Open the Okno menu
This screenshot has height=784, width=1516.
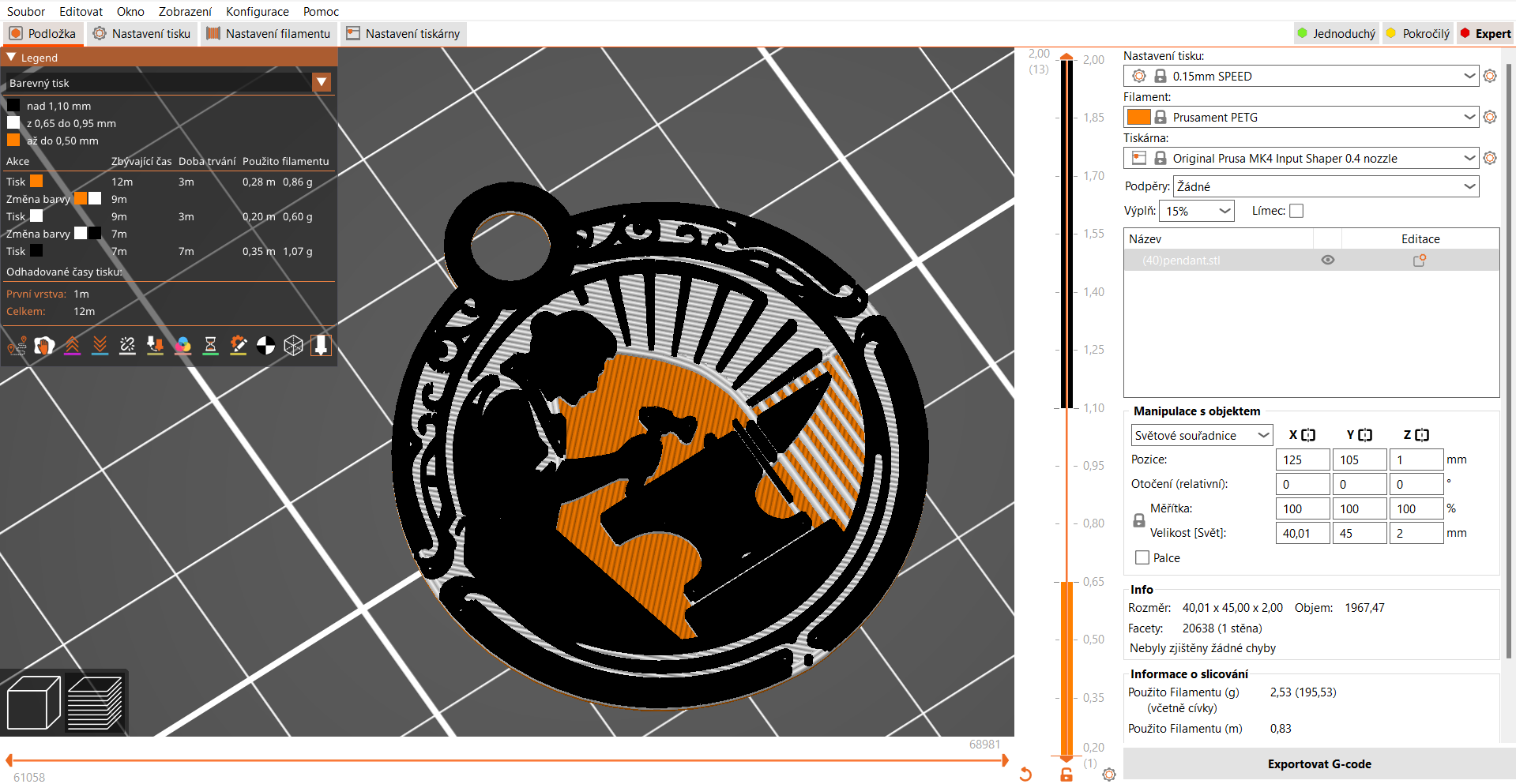click(130, 11)
